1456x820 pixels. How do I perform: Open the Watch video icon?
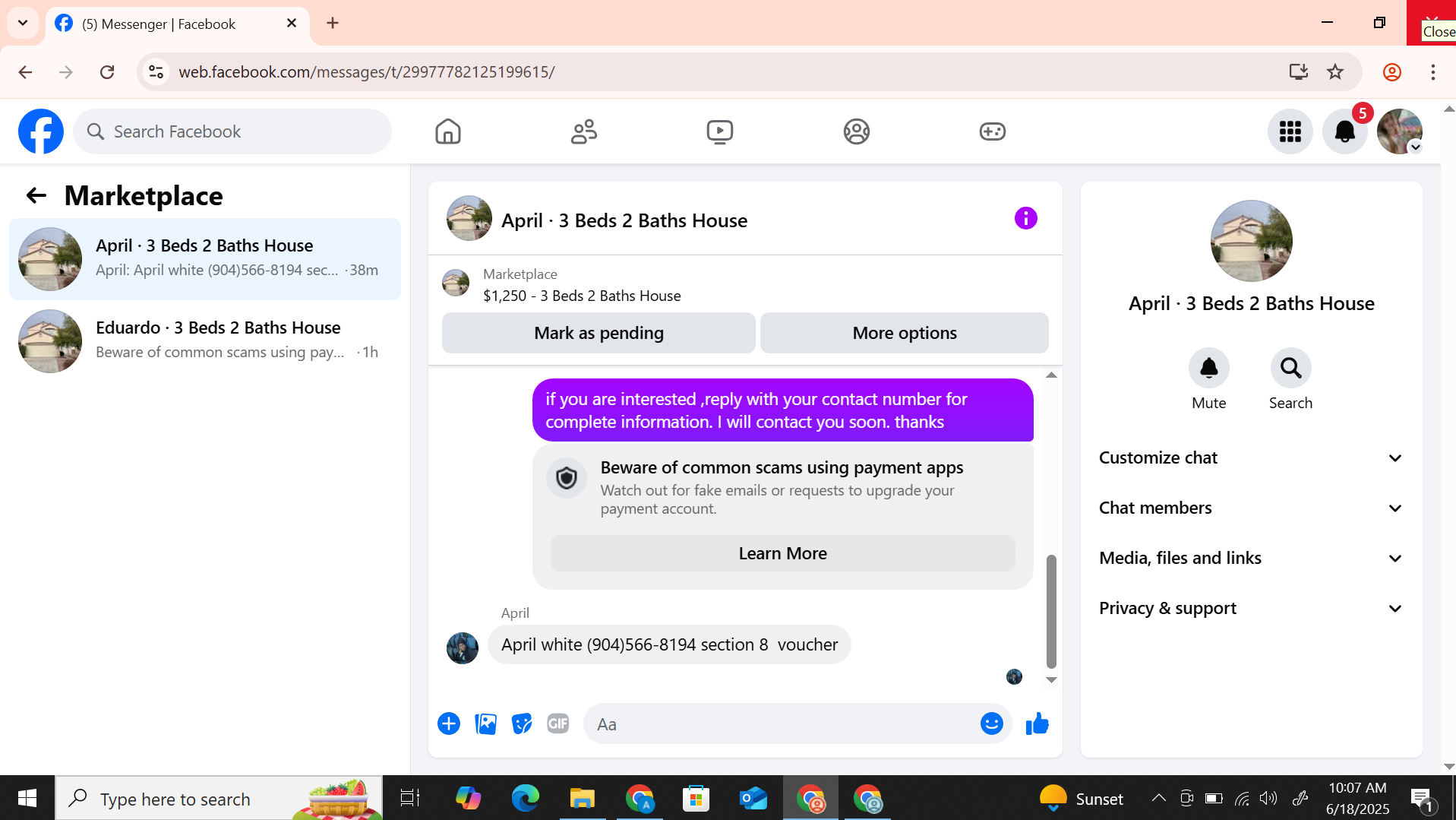coord(720,131)
